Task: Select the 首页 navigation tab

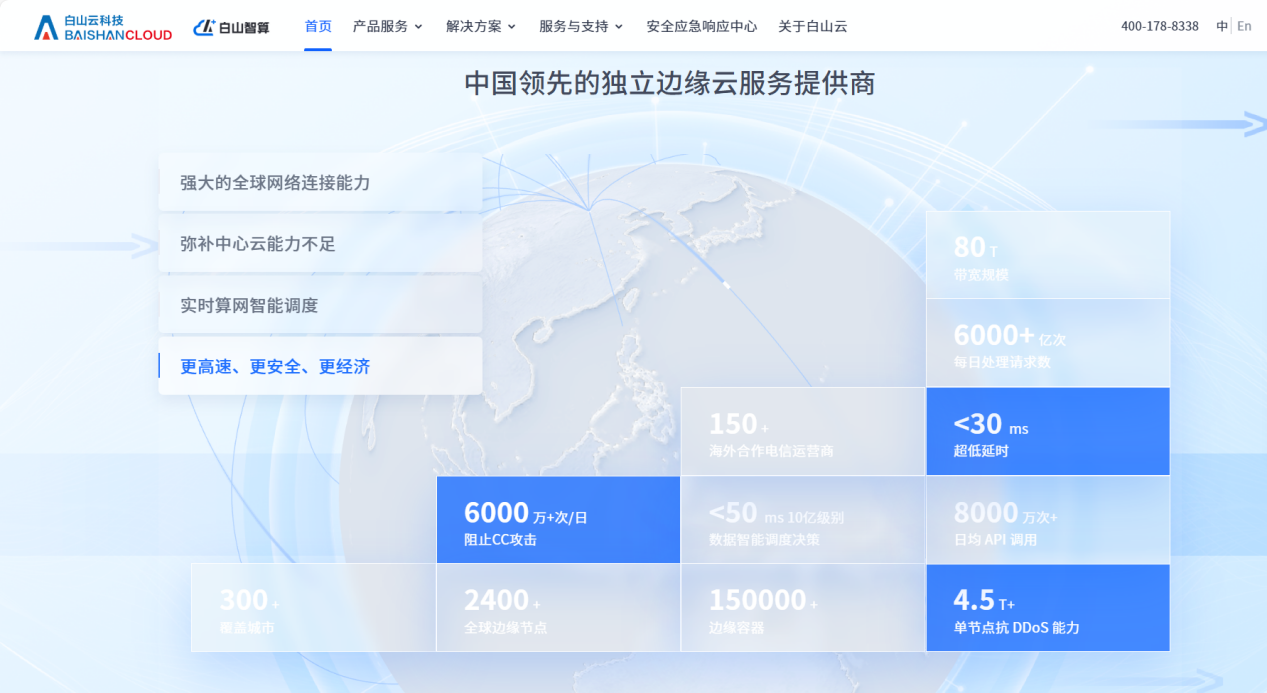Action: coord(317,26)
